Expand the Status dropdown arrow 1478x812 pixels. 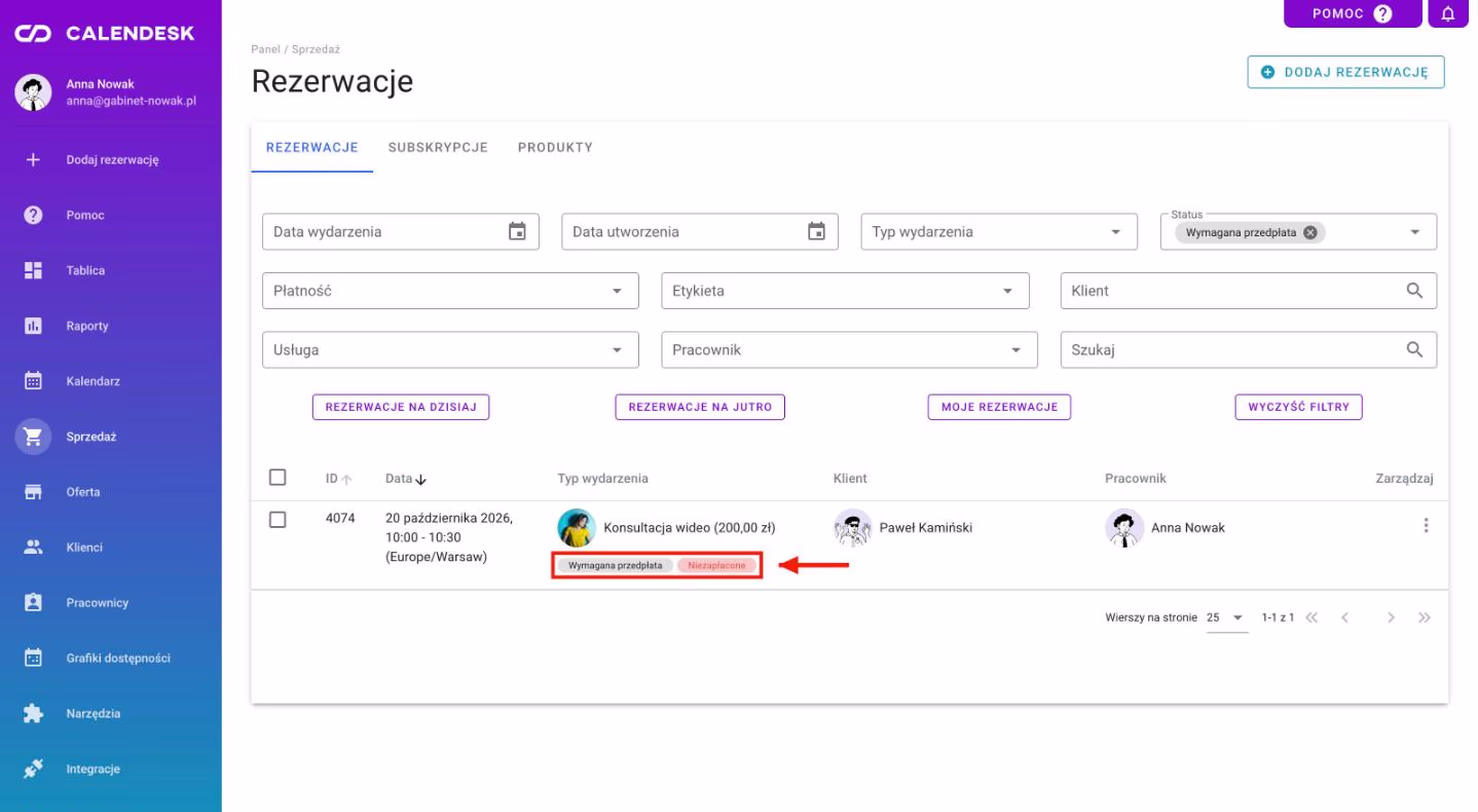click(x=1415, y=232)
